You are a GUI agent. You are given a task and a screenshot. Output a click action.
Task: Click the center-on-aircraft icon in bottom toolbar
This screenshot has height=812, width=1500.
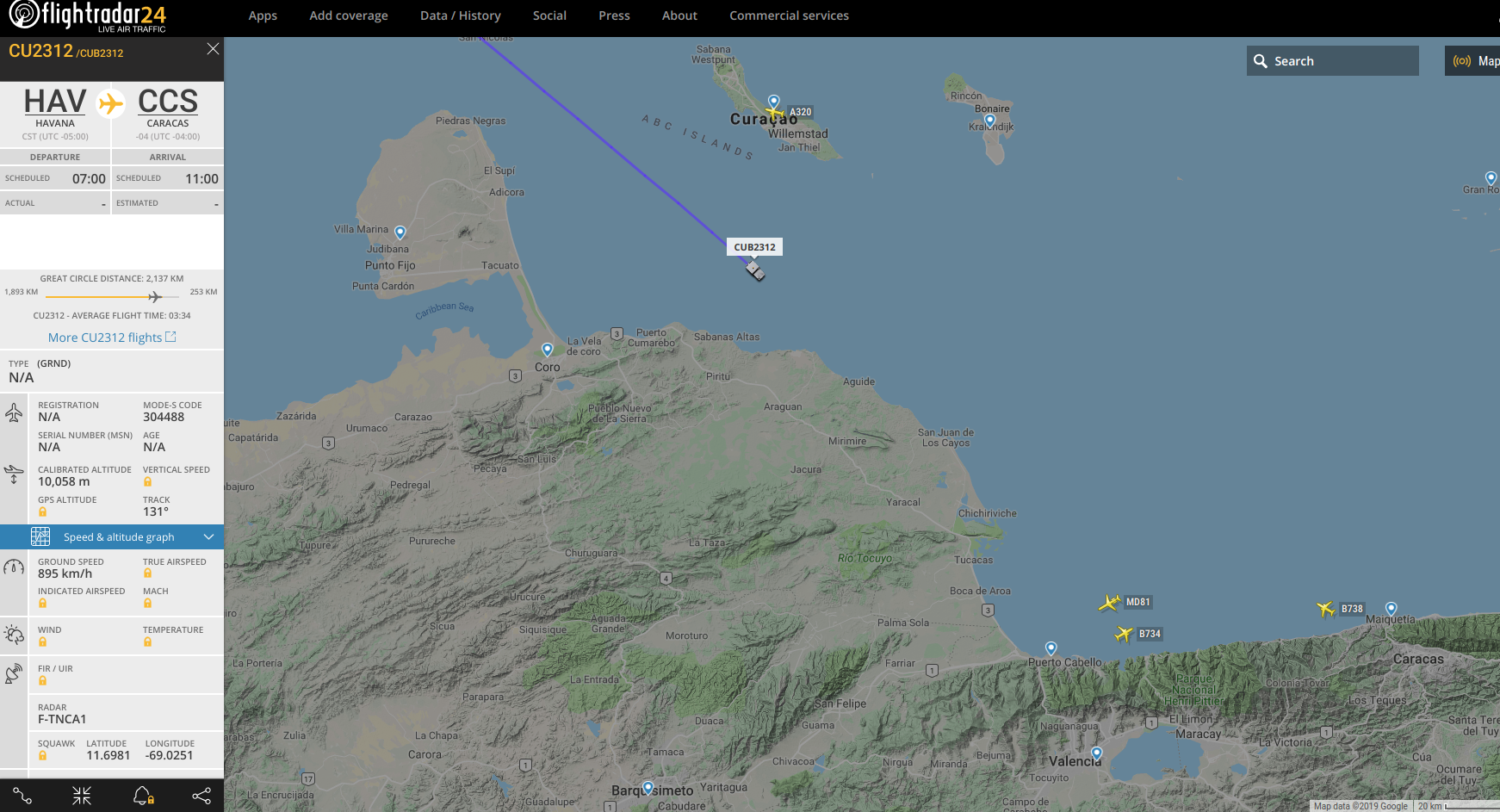(x=82, y=797)
